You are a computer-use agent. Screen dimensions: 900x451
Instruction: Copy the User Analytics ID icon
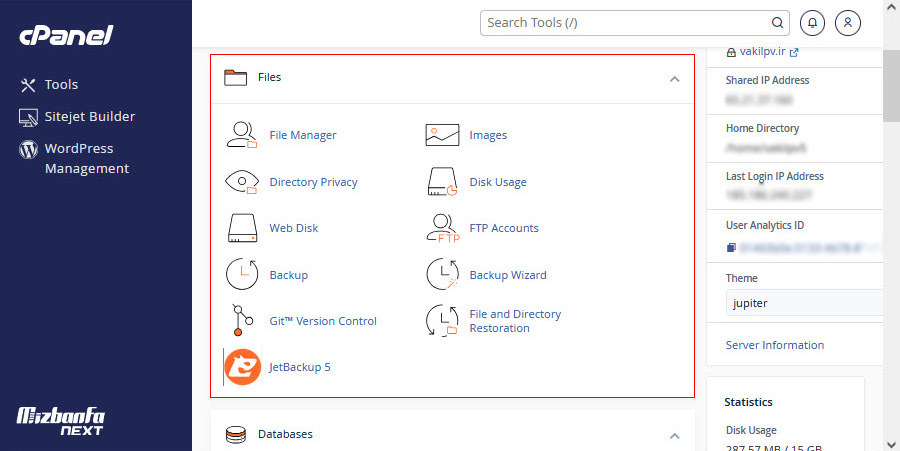[731, 248]
